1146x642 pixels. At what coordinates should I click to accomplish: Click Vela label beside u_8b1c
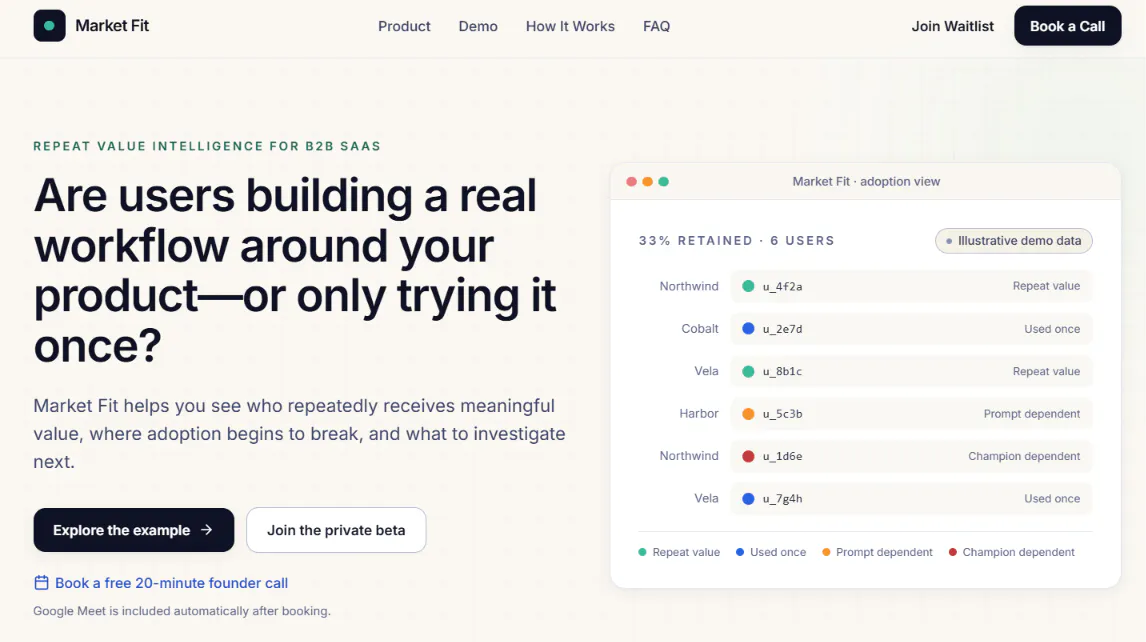[x=706, y=371]
